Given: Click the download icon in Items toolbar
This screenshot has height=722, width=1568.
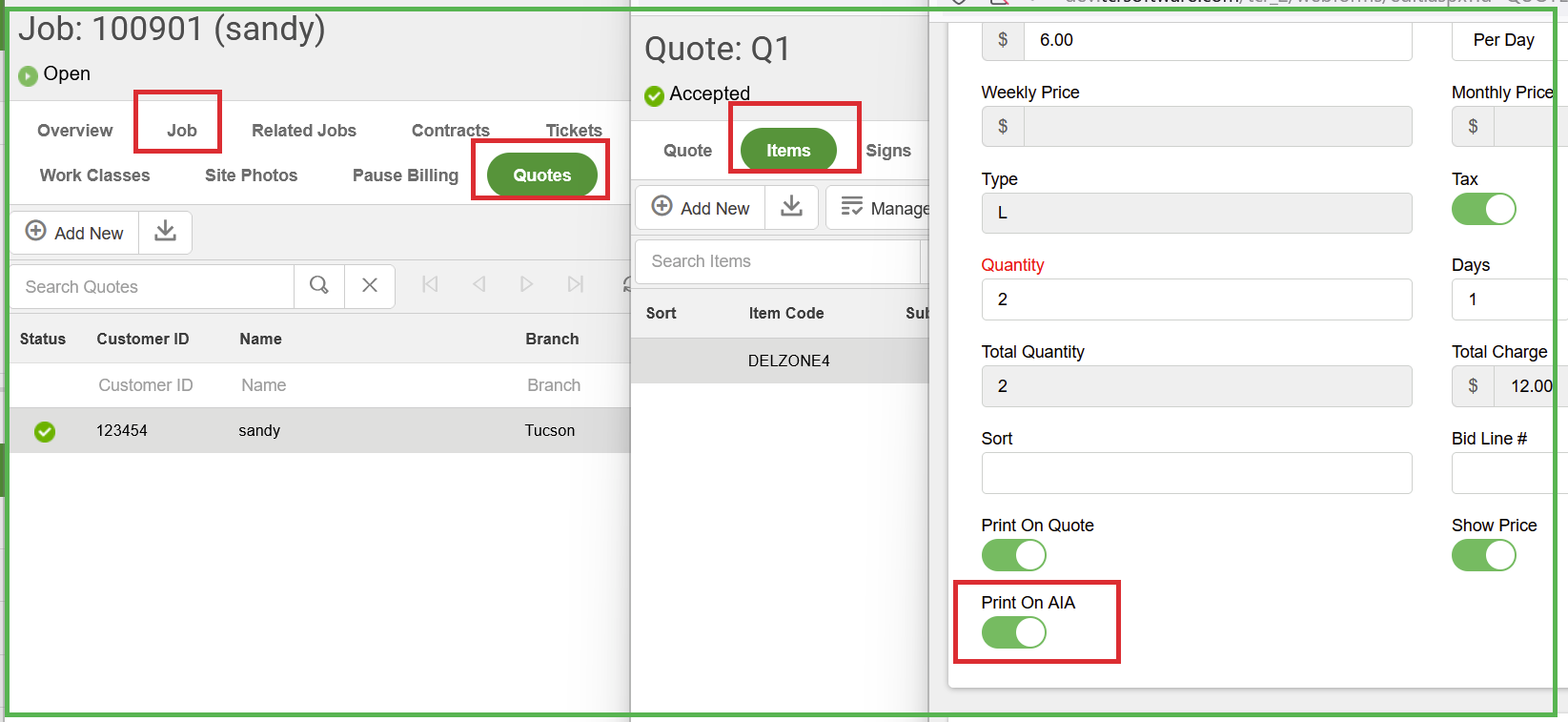Looking at the screenshot, I should point(791,207).
